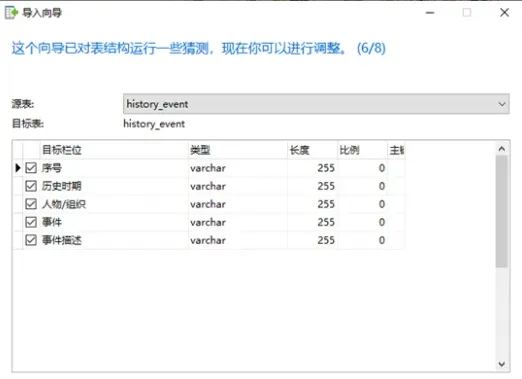Select the 序号 target field name

click(x=52, y=168)
